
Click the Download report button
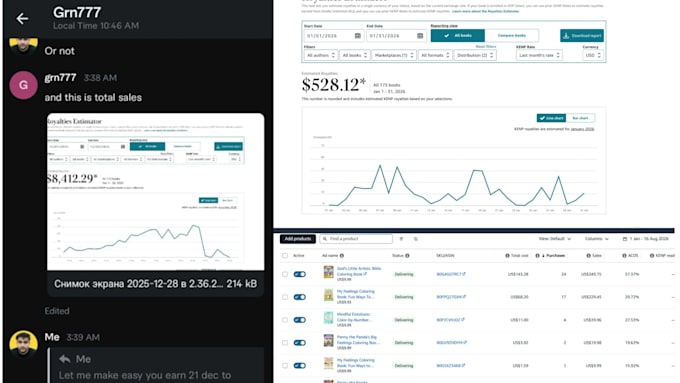point(582,36)
